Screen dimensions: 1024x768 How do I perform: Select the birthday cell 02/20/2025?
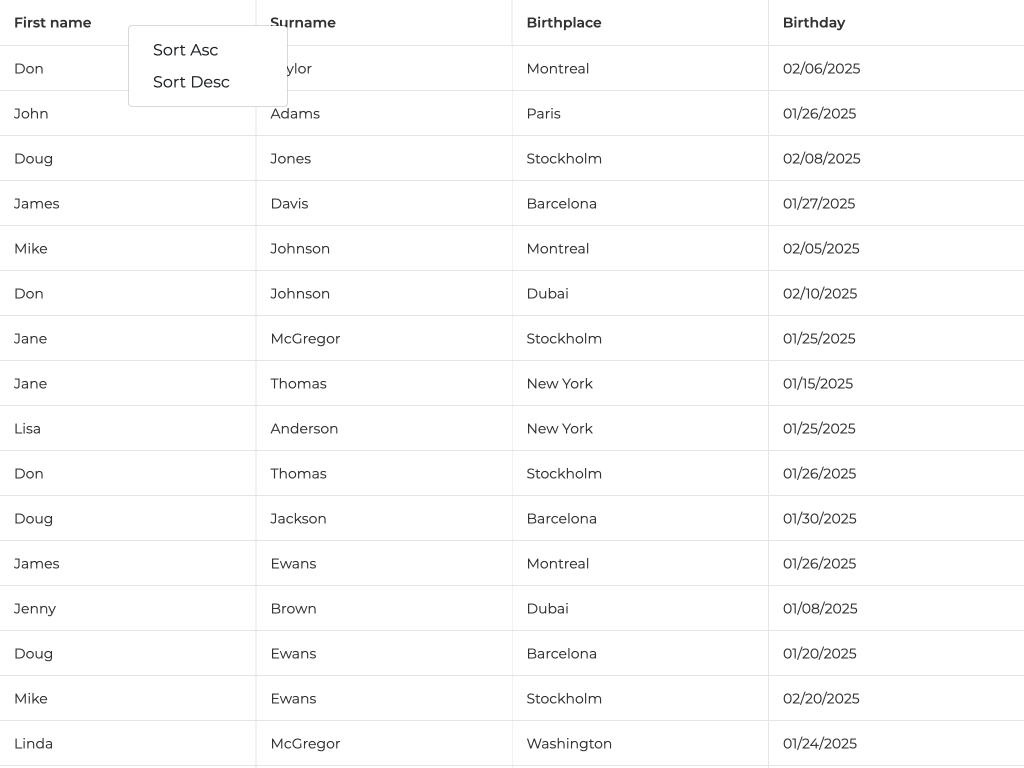click(x=821, y=699)
